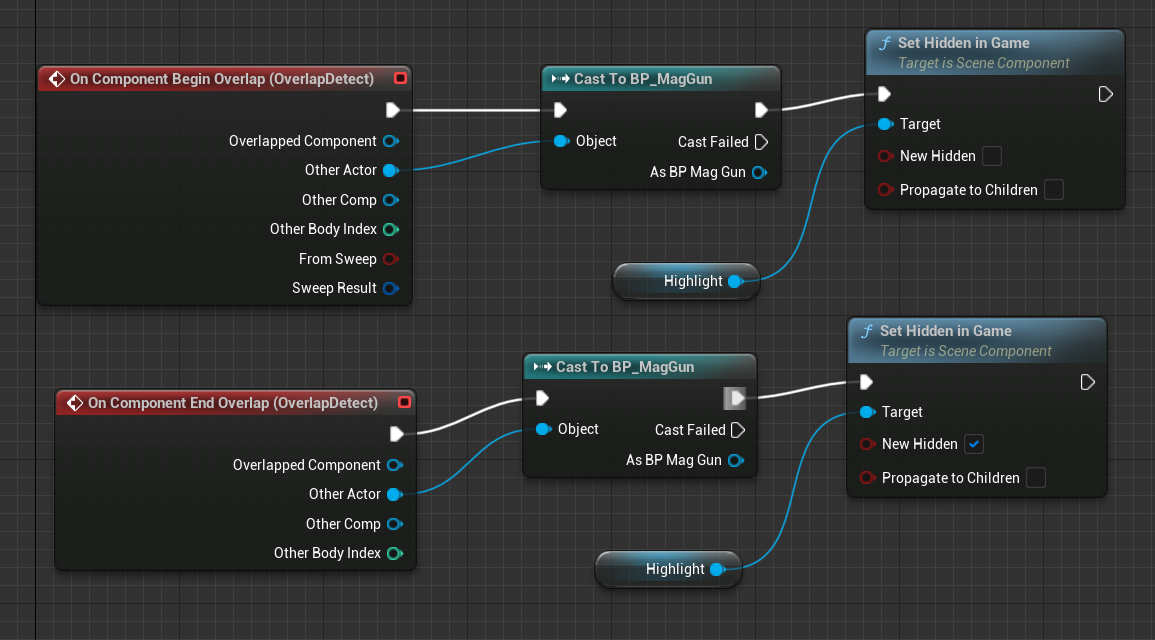1155x640 pixels.
Task: Click lower node's Propagate to Children pin
Action: pyautogui.click(x=868, y=478)
